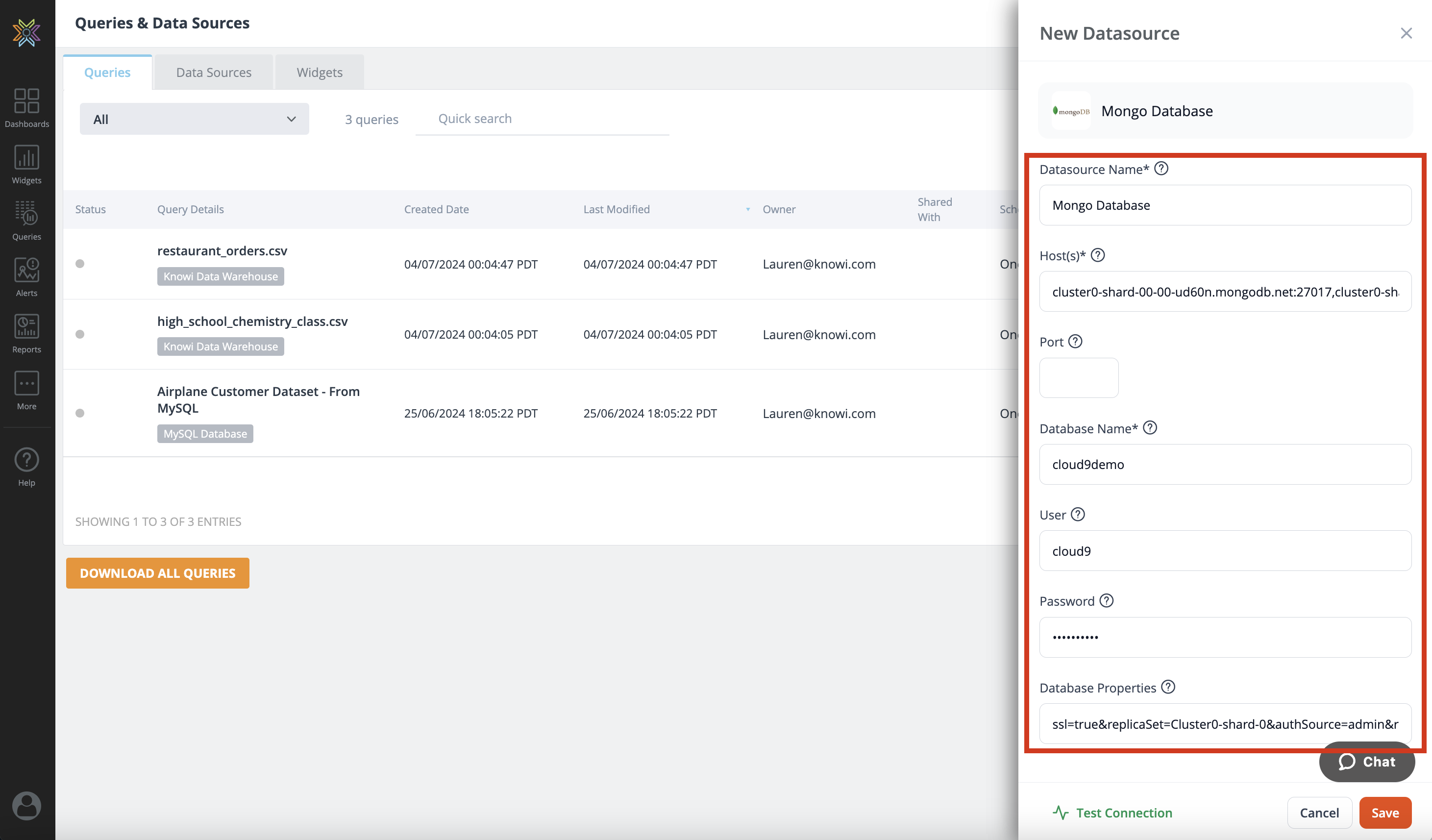Click the Knowi logo icon

(26, 32)
